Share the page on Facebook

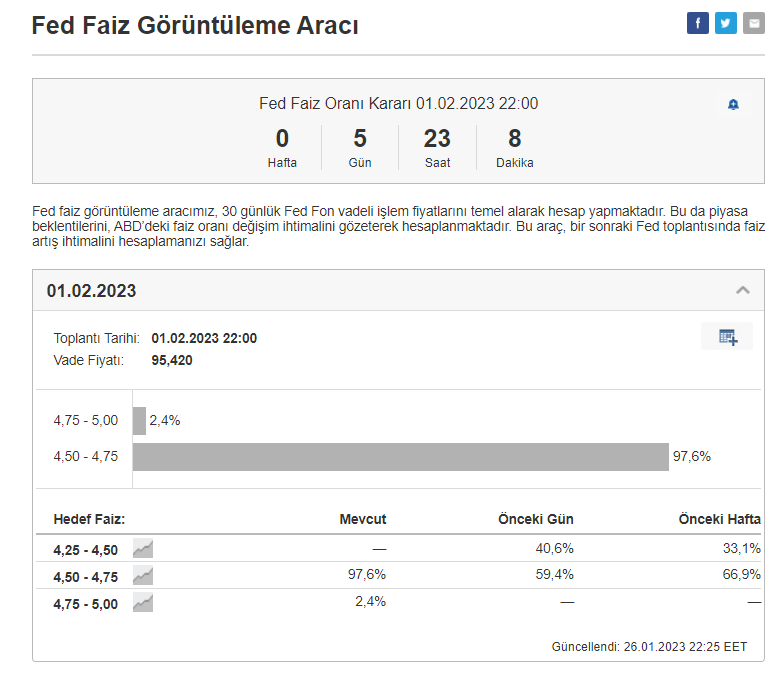point(697,24)
